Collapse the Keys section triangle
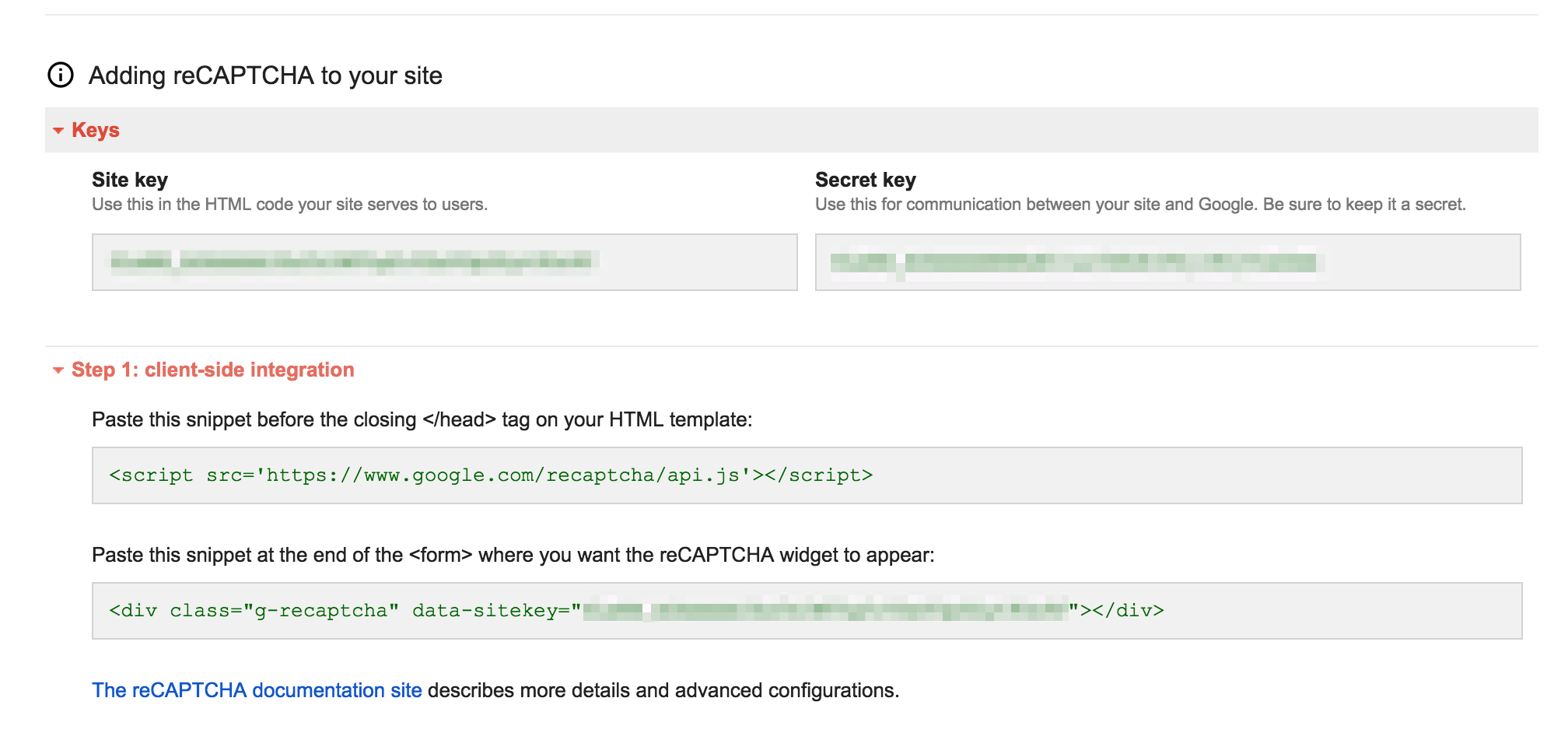 (58, 131)
